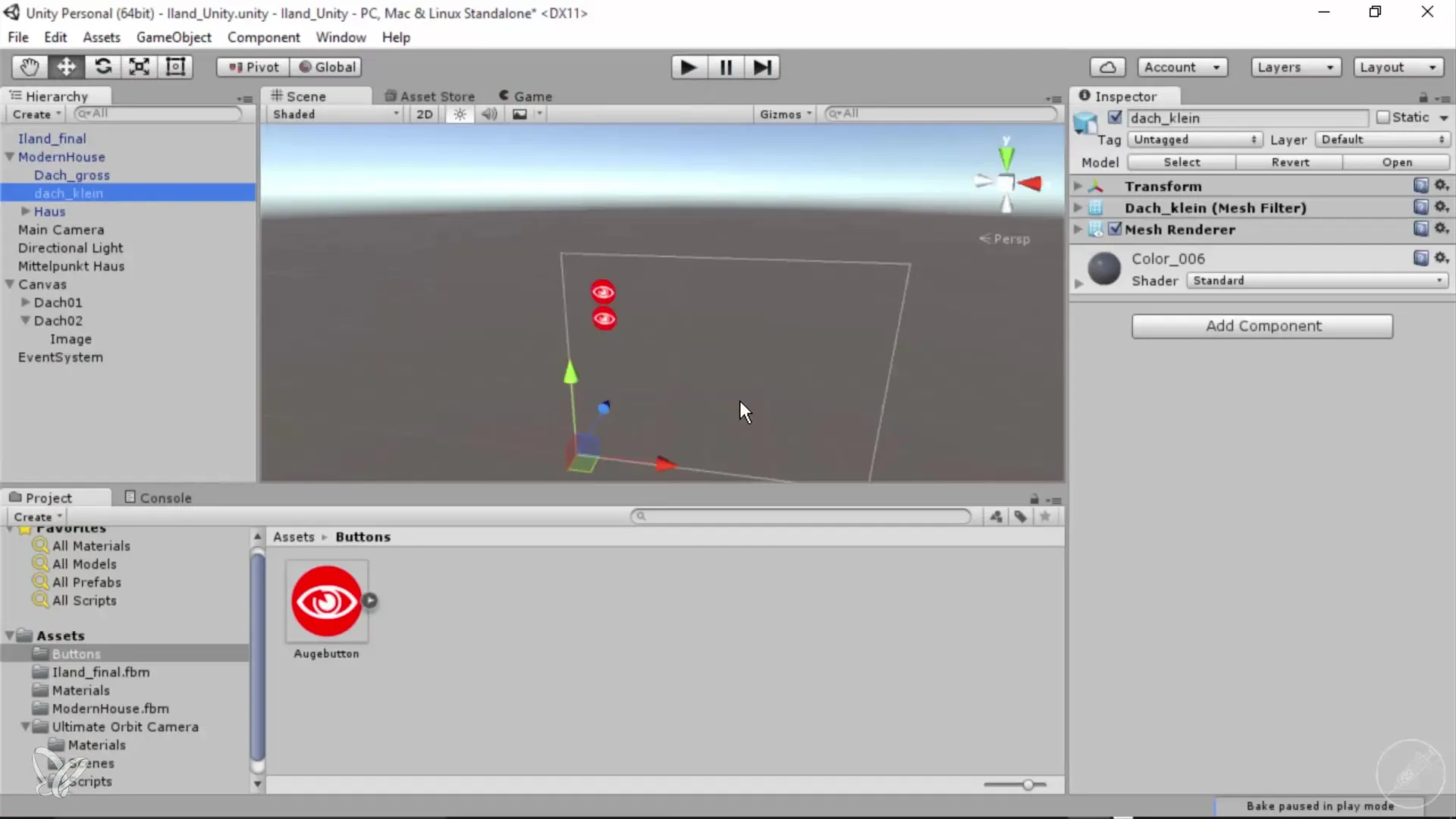
Task: Search by type icon in Project
Action: (996, 516)
